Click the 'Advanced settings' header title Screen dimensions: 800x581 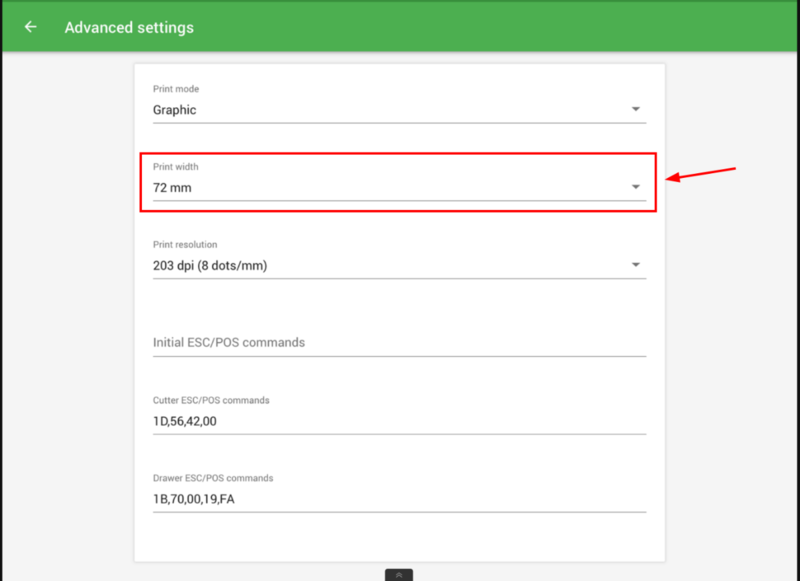(x=129, y=27)
